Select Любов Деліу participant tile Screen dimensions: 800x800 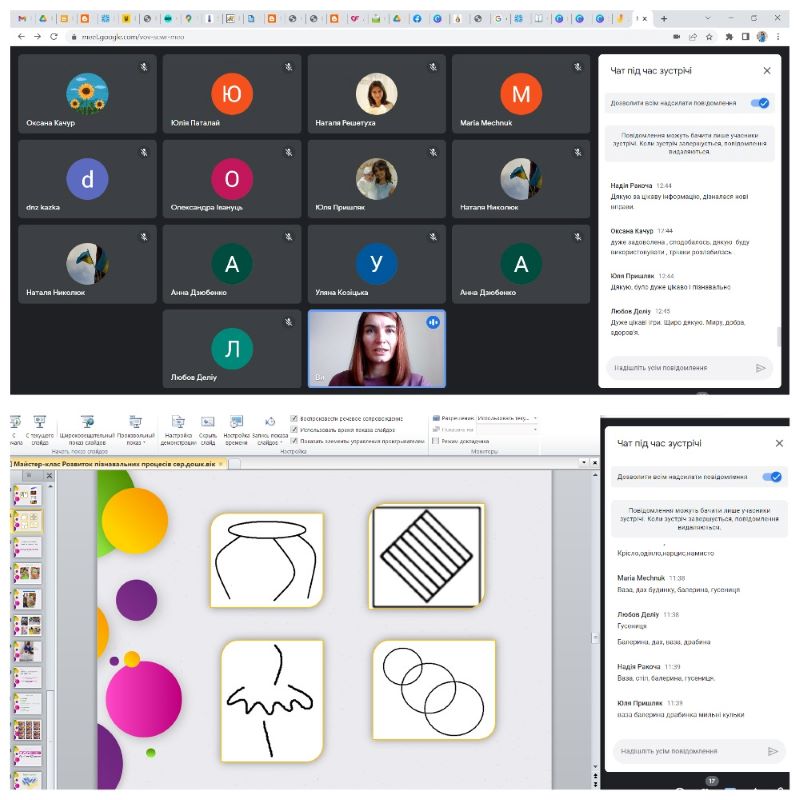point(232,349)
